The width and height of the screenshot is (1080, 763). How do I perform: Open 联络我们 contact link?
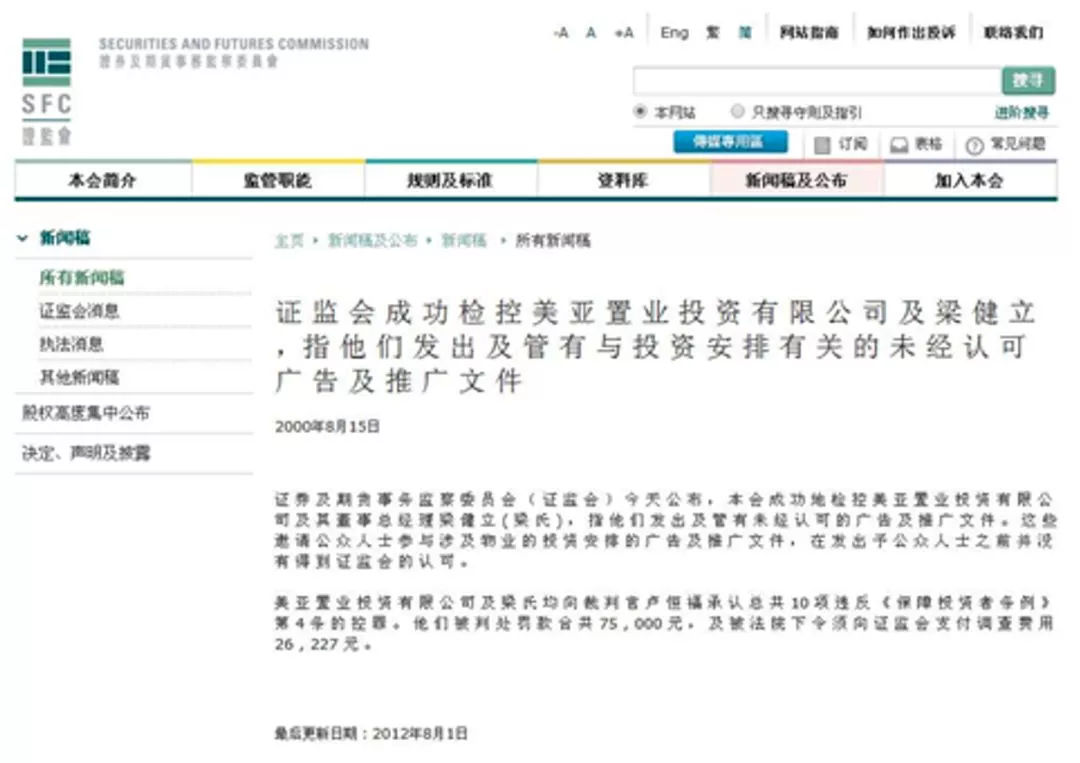pyautogui.click(x=1013, y=32)
